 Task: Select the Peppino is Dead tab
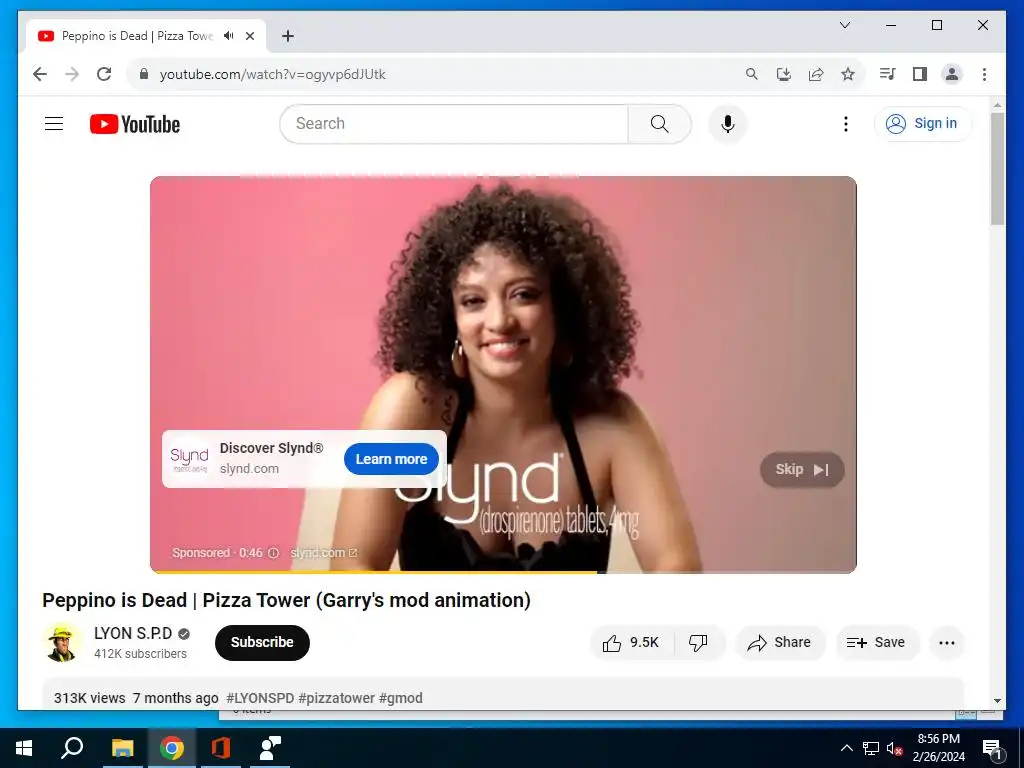(x=146, y=36)
